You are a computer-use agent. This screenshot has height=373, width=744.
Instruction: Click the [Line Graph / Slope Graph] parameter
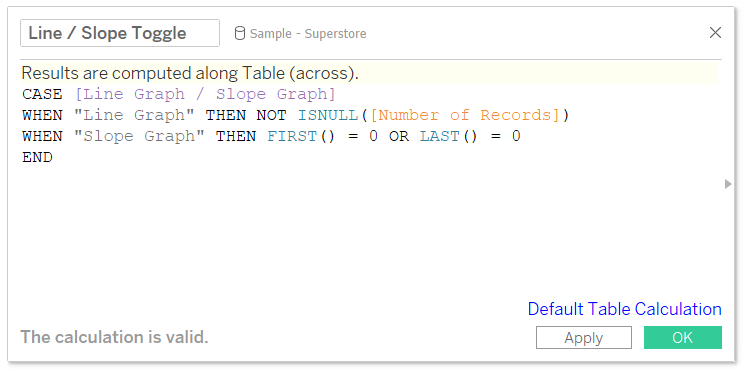click(x=205, y=94)
